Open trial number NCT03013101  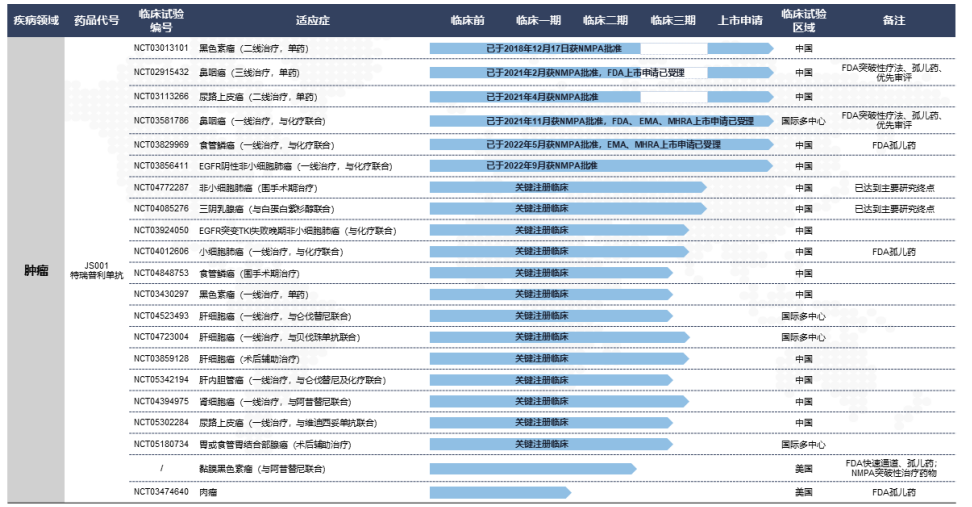(x=160, y=48)
